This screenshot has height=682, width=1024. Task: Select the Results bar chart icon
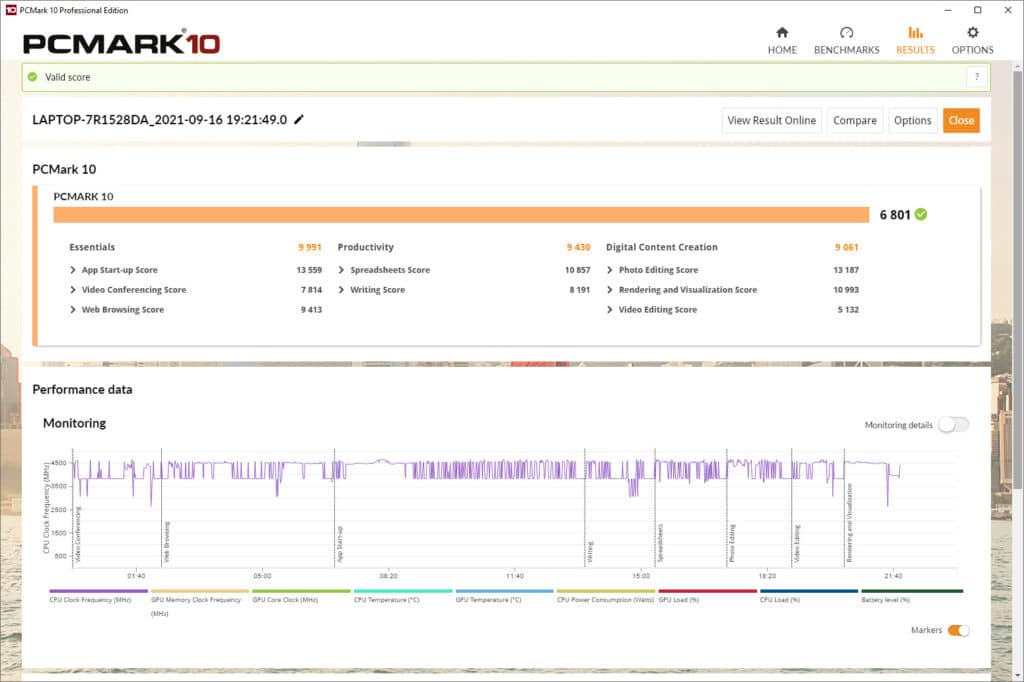(x=915, y=33)
